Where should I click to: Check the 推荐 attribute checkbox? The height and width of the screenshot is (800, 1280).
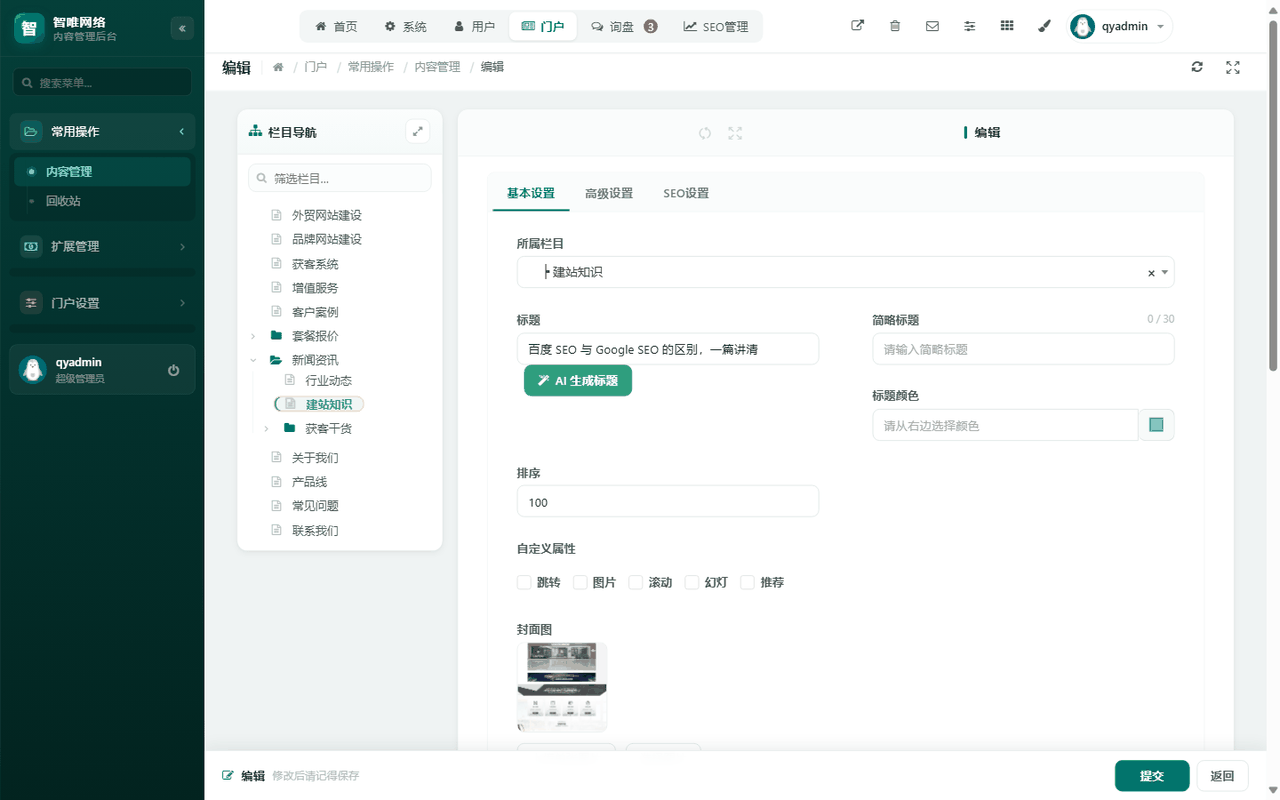point(747,582)
